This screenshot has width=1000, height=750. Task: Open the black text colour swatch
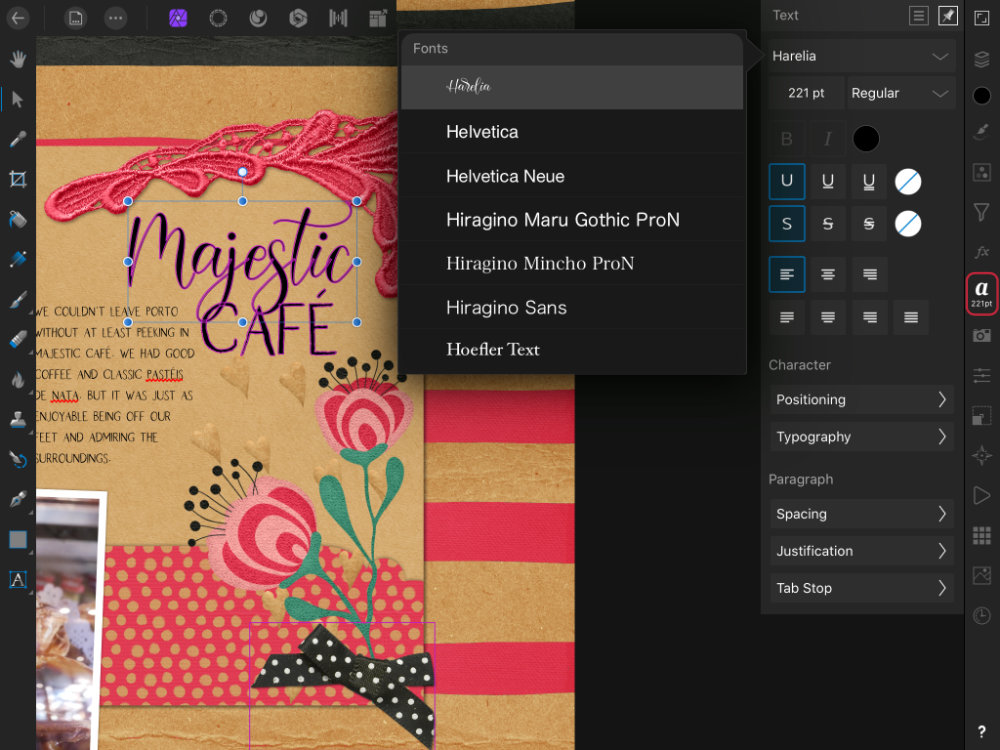[x=865, y=138]
